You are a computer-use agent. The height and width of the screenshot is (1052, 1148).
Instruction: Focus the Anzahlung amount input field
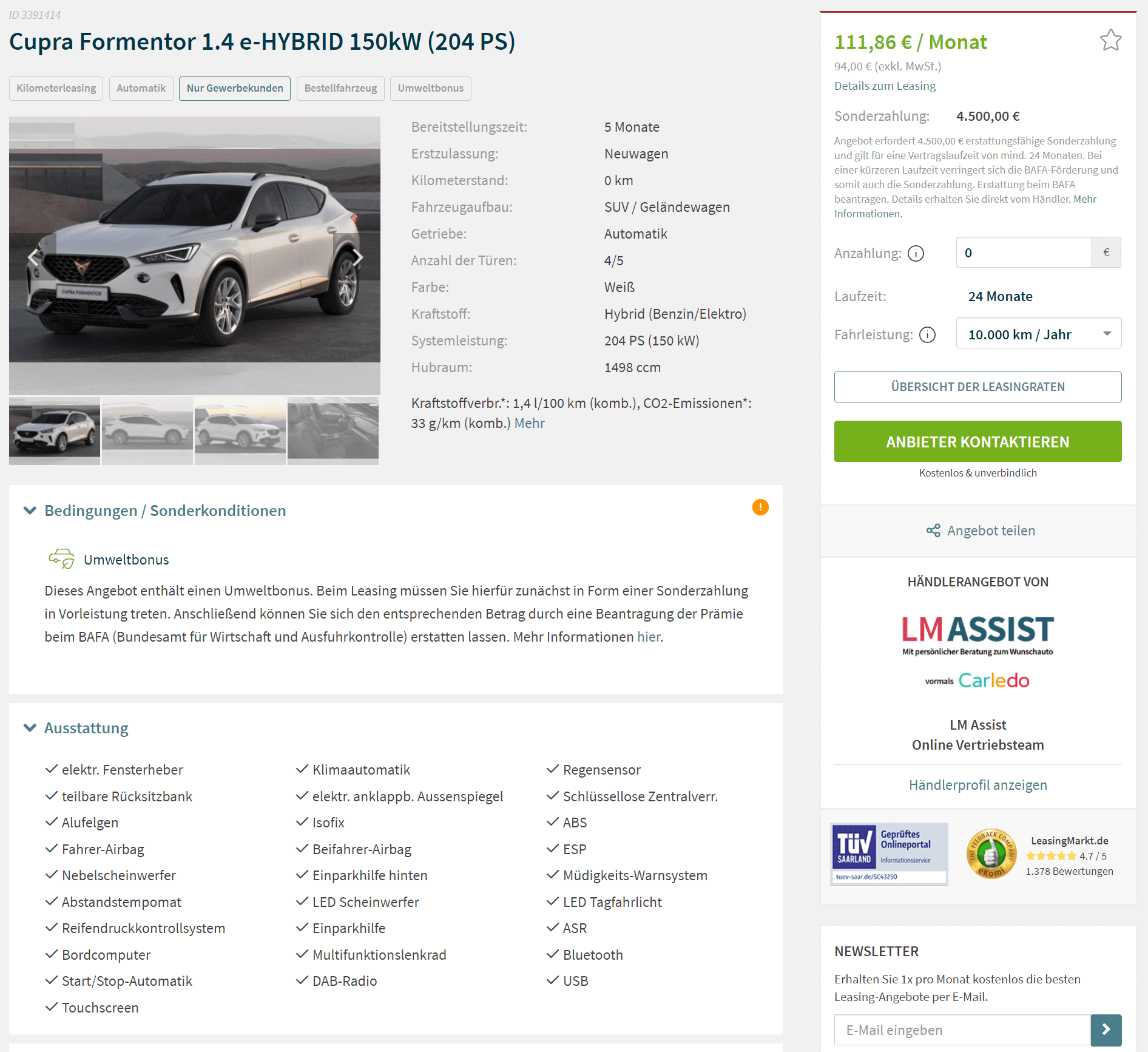[1024, 253]
